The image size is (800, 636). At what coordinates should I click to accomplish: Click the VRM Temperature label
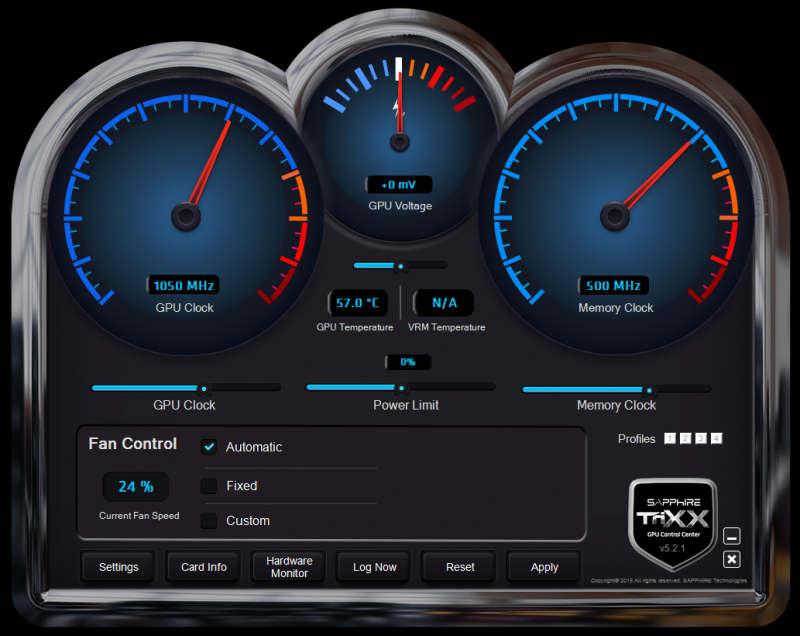point(446,327)
